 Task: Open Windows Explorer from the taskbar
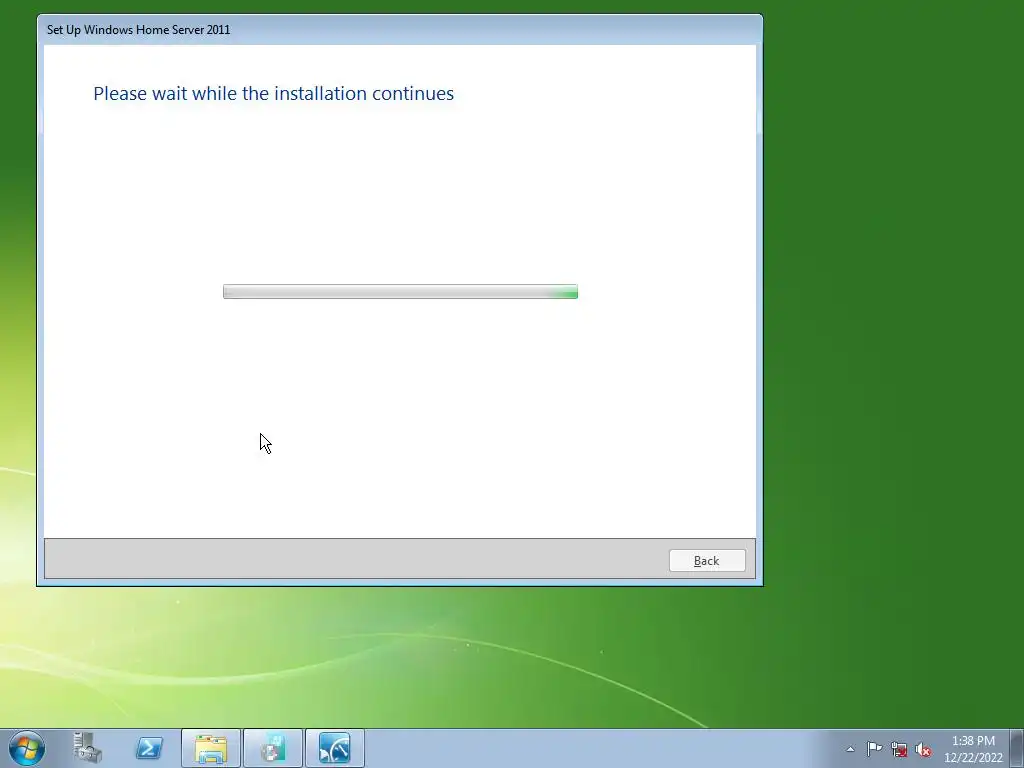coord(211,748)
